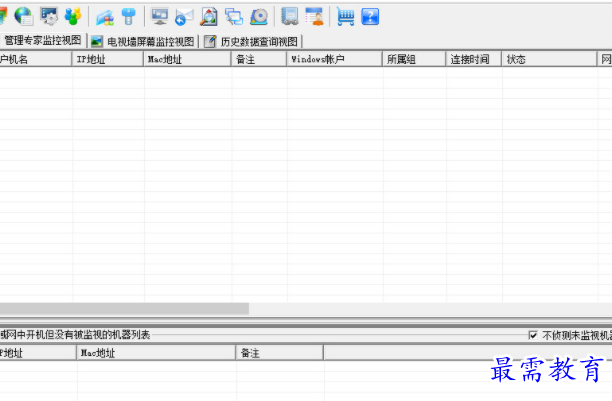
Task: Sort by top table 备注 column header
Action: pos(259,59)
